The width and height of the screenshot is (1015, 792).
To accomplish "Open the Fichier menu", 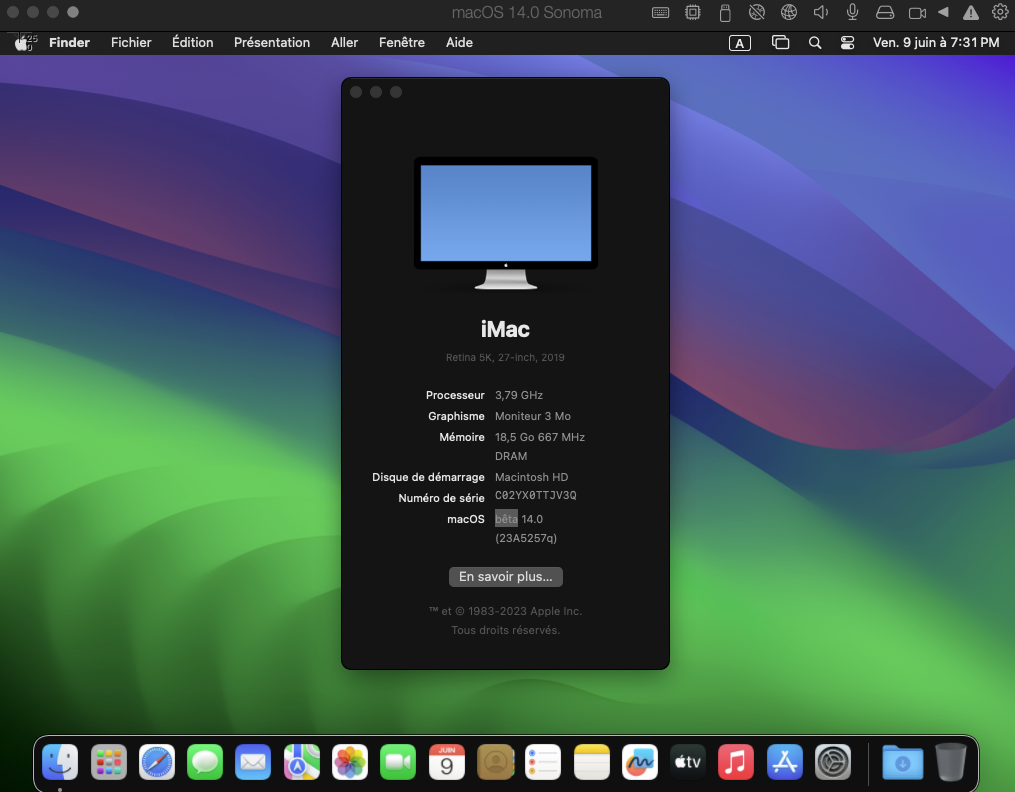I will pyautogui.click(x=131, y=43).
